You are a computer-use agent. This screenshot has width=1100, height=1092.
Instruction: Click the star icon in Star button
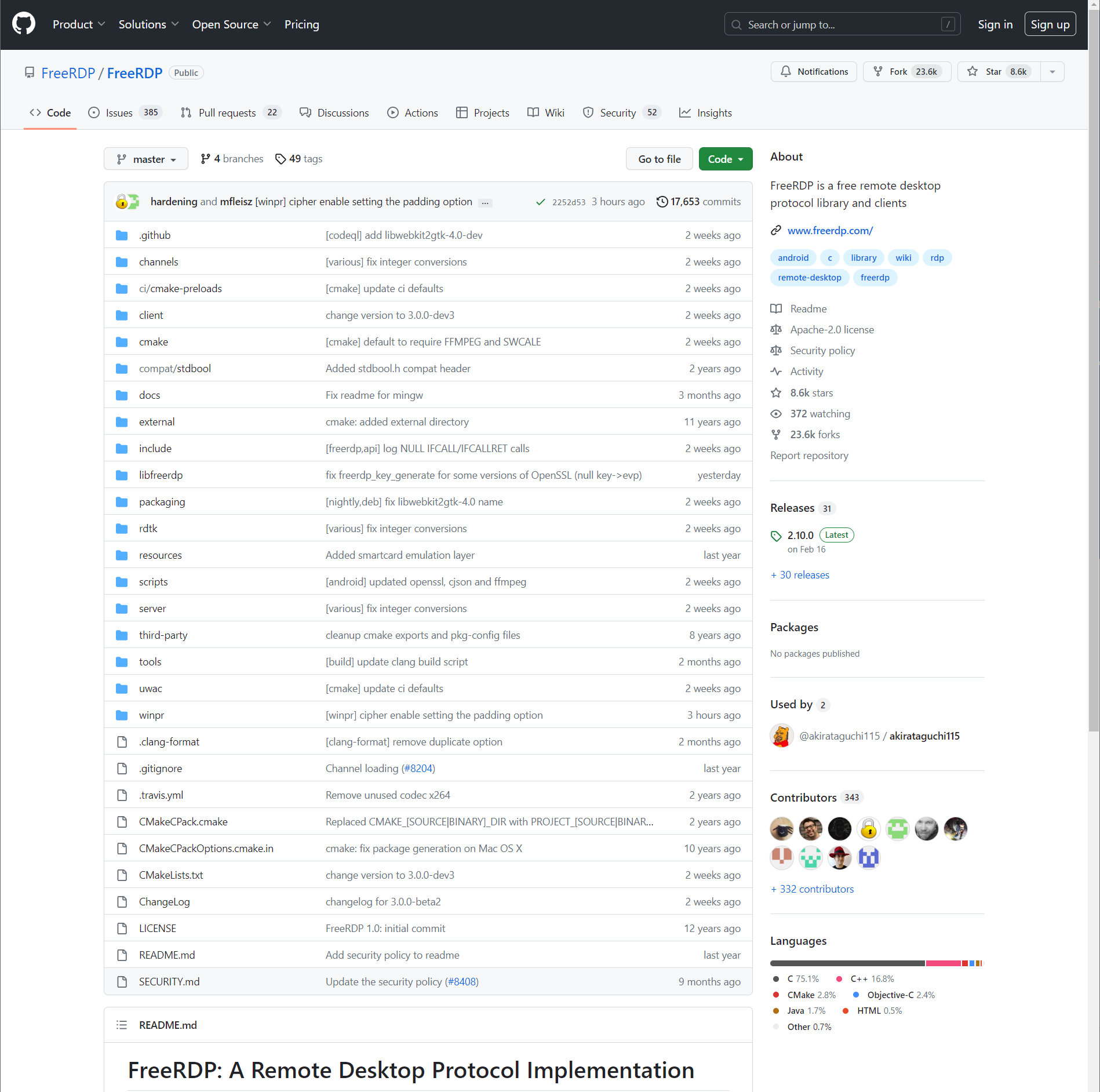(972, 71)
